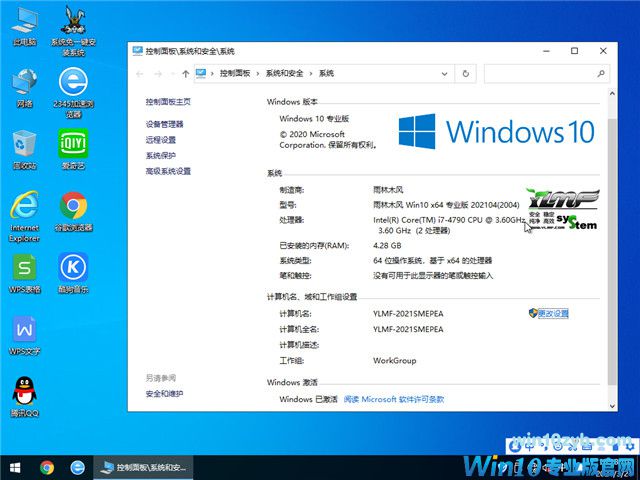The image size is (640, 480).
Task: Launch 谷歌浏览器 Chrome from the desktop
Action: 73,211
